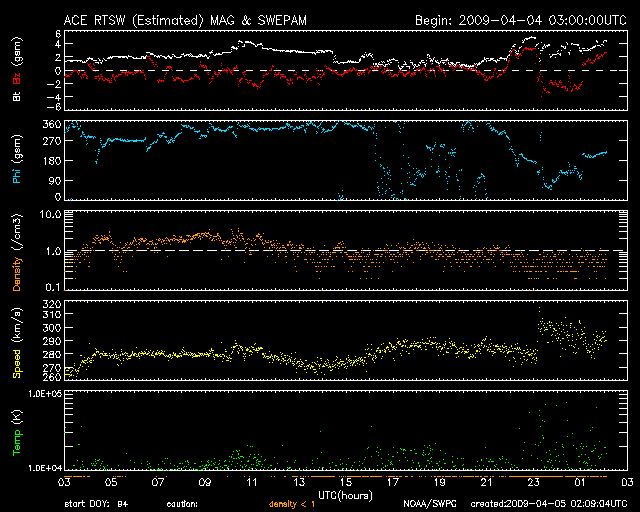Click the plot title 'ACE RTSW (Estimated) MAG & SWEPAM'

click(185, 20)
